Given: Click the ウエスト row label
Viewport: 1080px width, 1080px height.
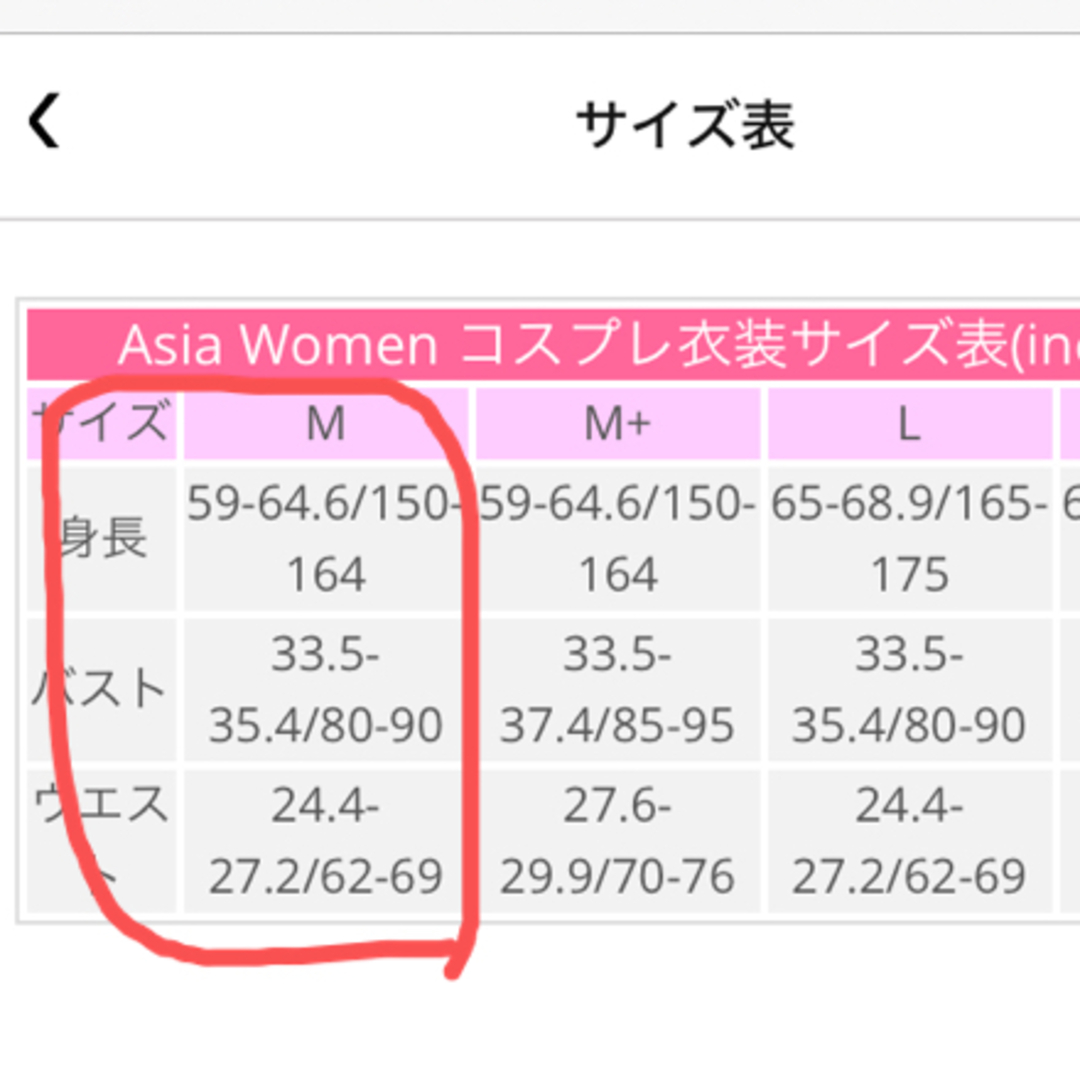Looking at the screenshot, I should click(x=102, y=840).
